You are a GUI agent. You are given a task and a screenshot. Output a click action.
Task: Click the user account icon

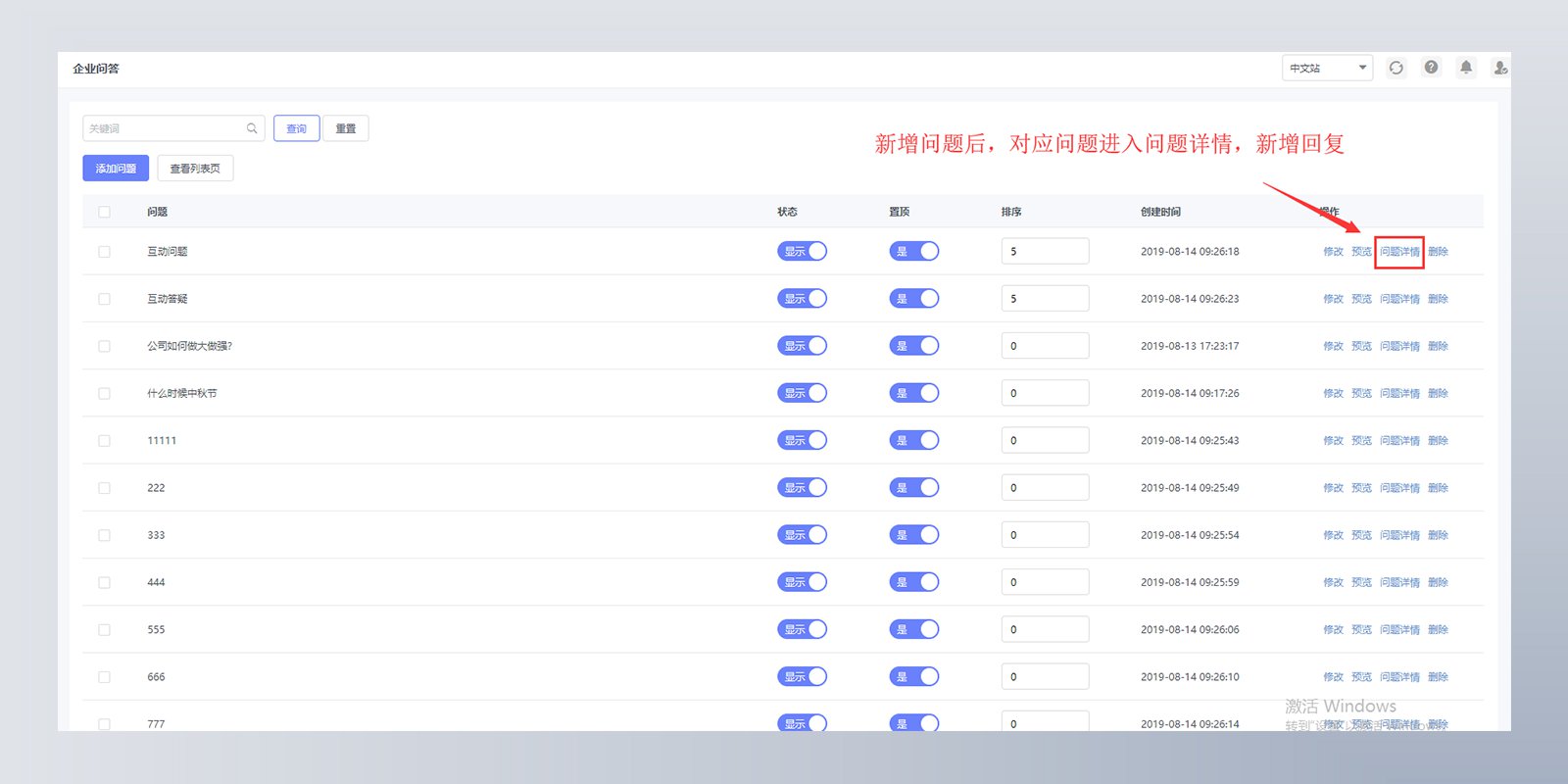coord(1499,68)
